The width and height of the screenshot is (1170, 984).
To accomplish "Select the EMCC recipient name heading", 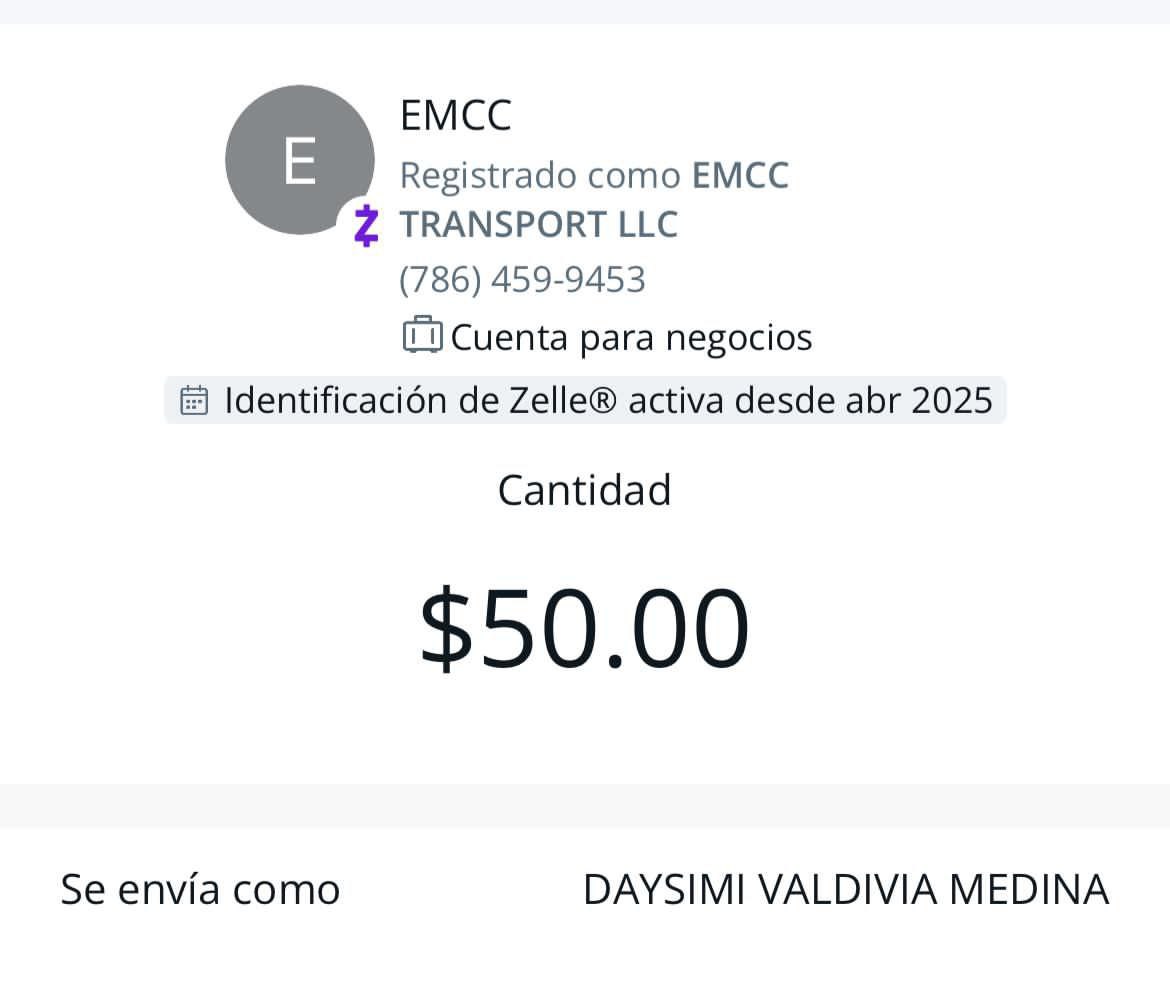I will click(x=455, y=115).
